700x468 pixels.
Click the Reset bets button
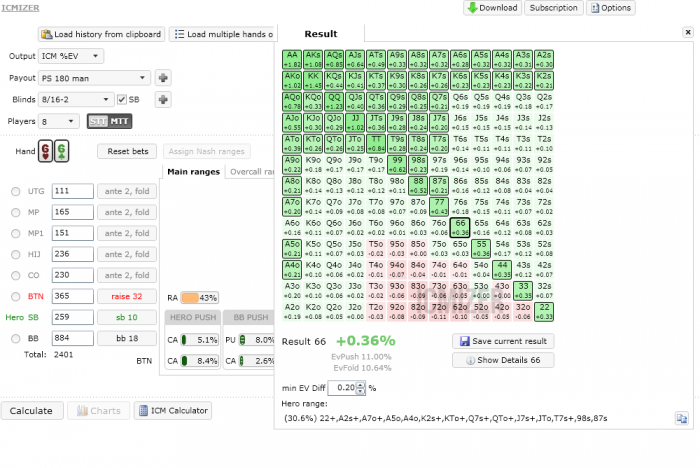[127, 151]
